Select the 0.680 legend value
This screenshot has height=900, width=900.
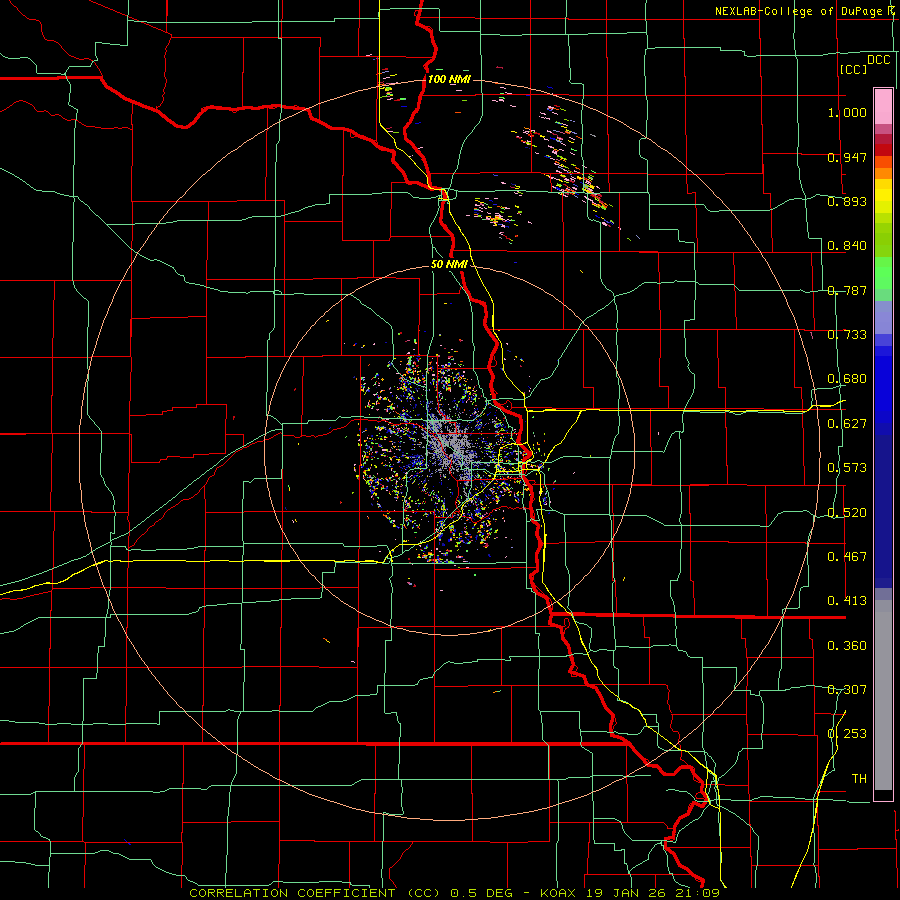point(847,379)
